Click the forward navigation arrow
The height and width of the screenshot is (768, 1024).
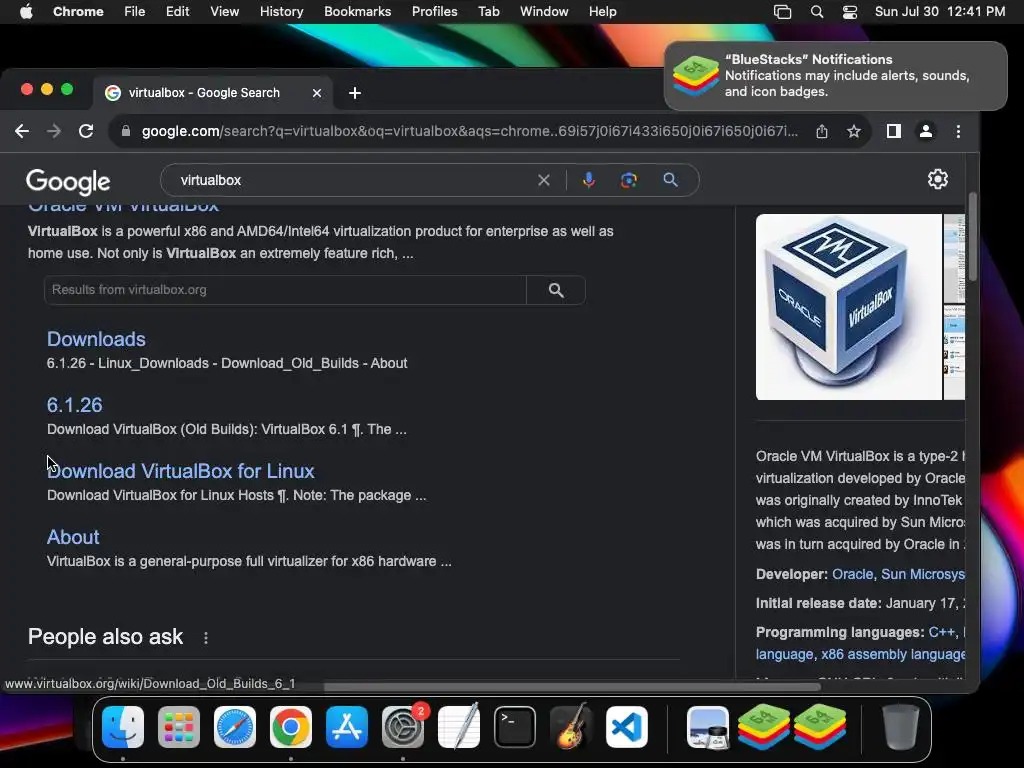54,131
